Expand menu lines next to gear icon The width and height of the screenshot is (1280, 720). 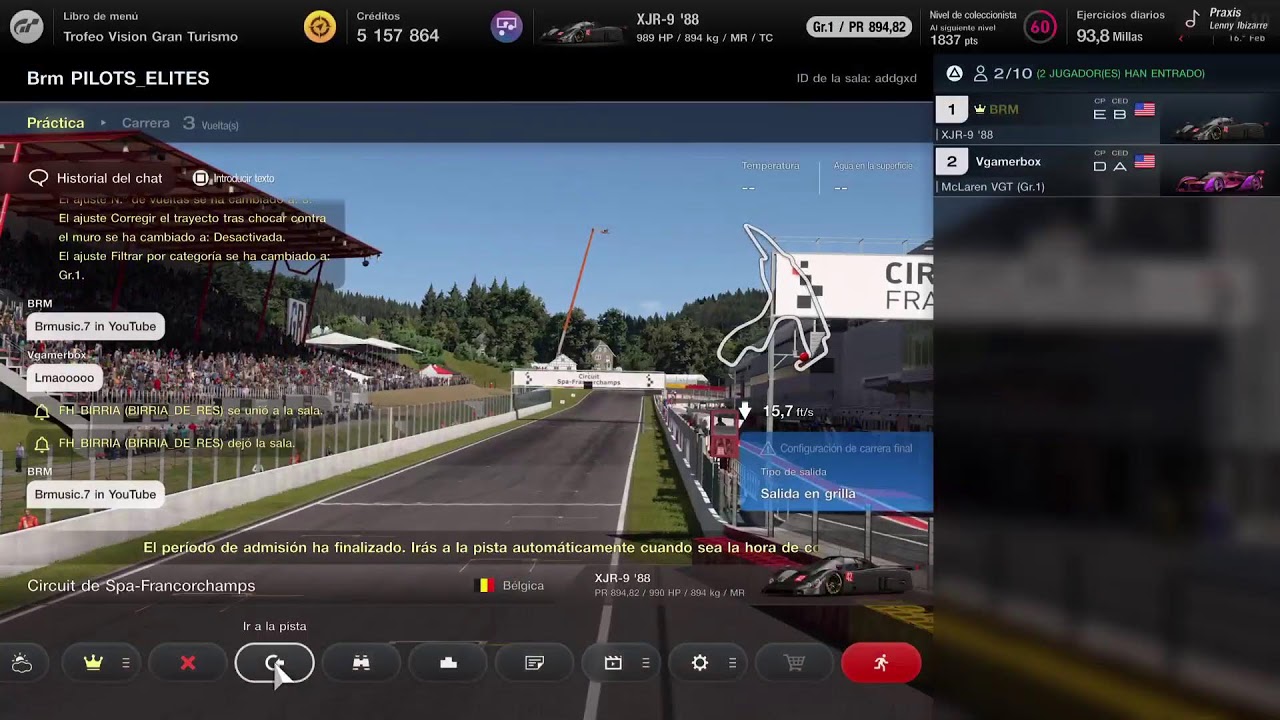[x=733, y=663]
